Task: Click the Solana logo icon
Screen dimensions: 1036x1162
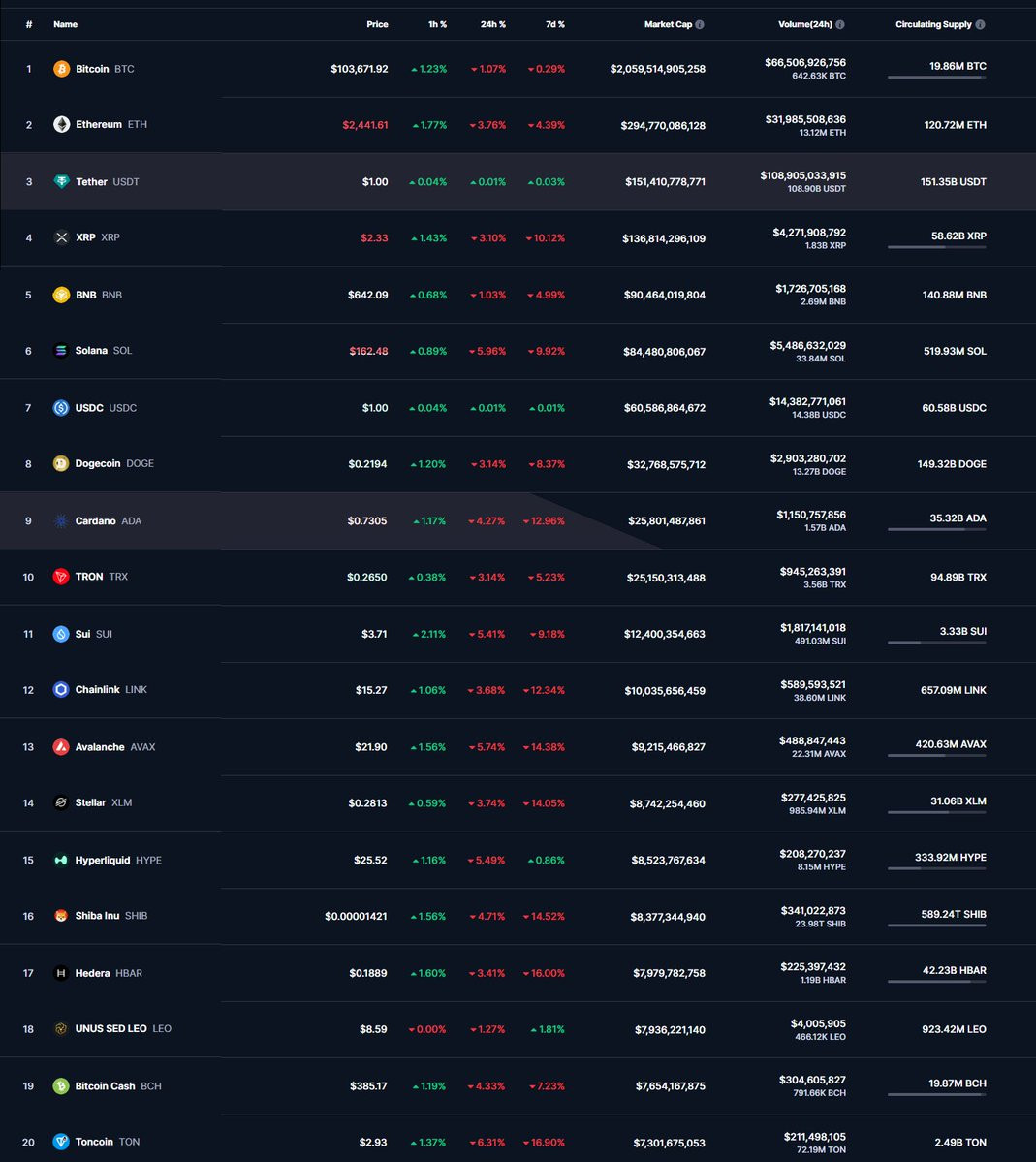Action: [x=61, y=351]
